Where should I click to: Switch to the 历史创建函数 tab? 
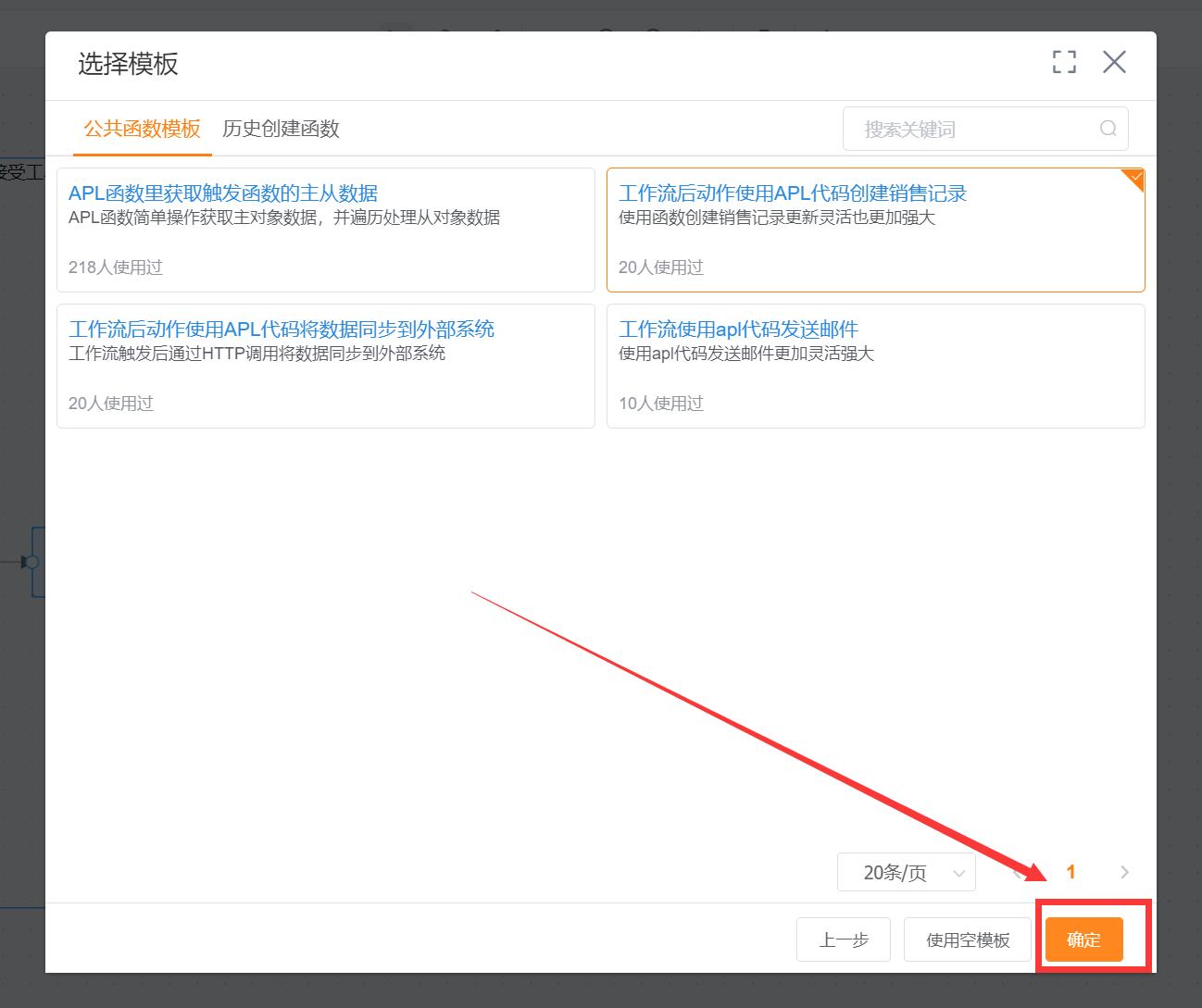click(x=281, y=129)
